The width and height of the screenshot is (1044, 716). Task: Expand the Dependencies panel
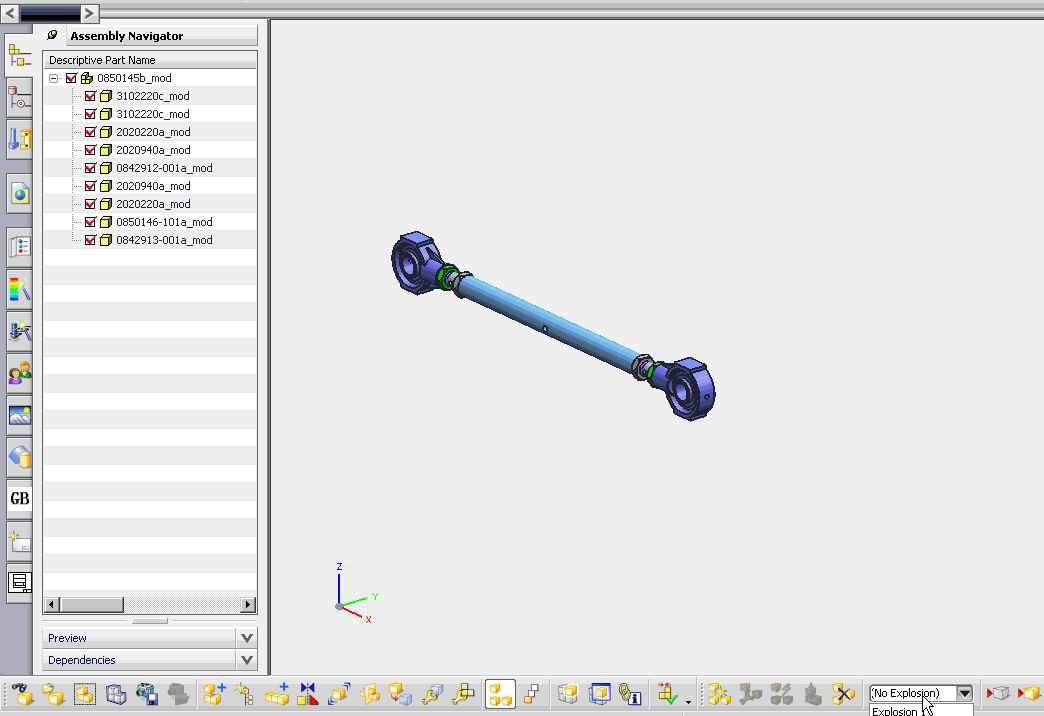[246, 660]
